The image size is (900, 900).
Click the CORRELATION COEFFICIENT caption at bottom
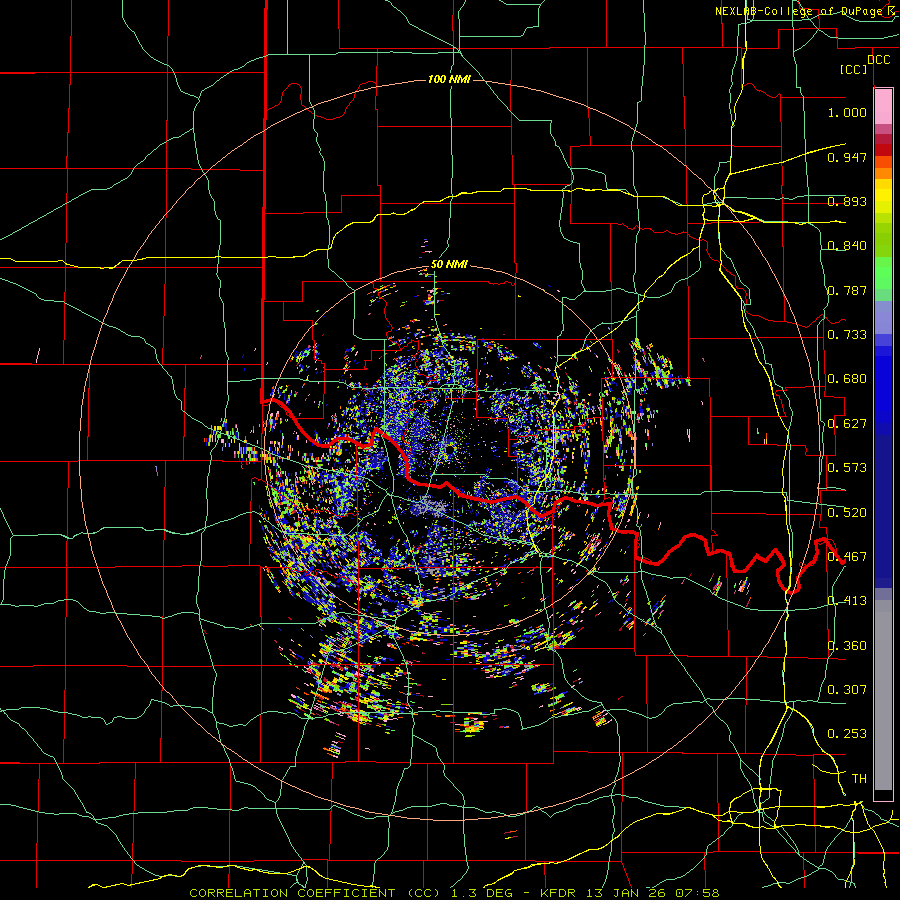click(454, 893)
